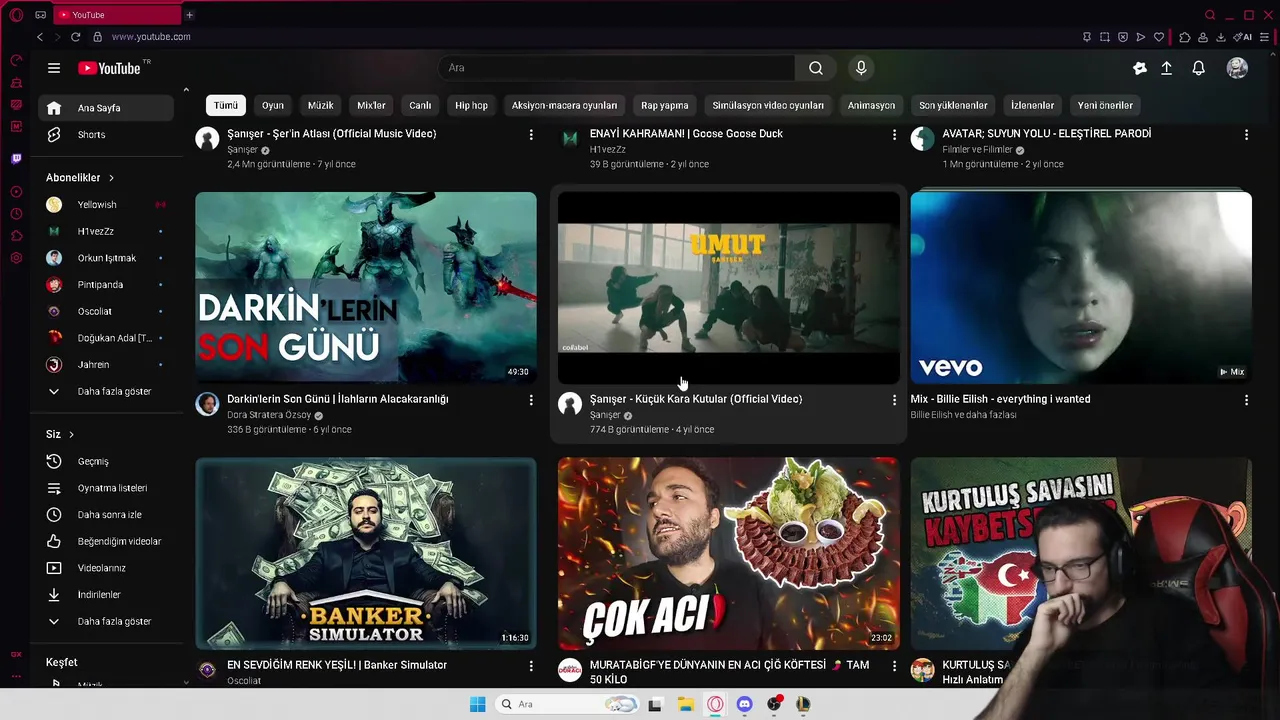Select the 'Müzik' filter chip
This screenshot has width=1280, height=720.
coord(321,105)
